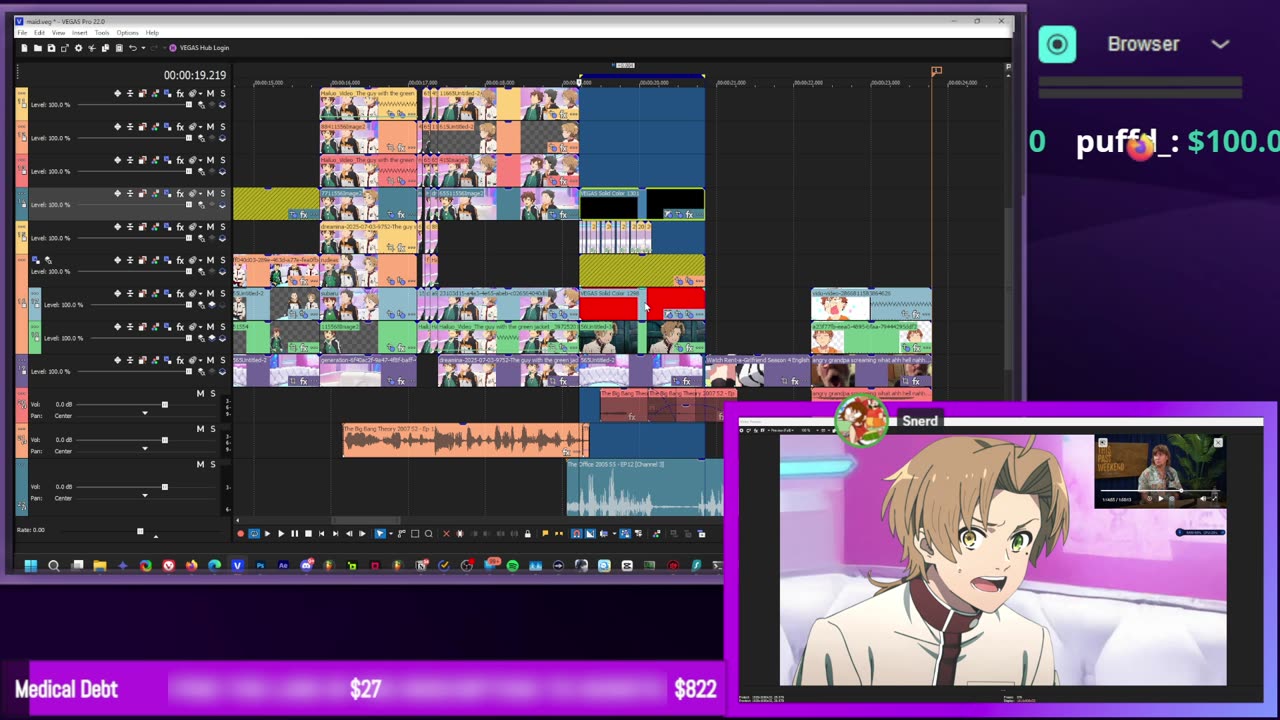Play from start in transport bar
The image size is (1280, 720).
[x=268, y=534]
